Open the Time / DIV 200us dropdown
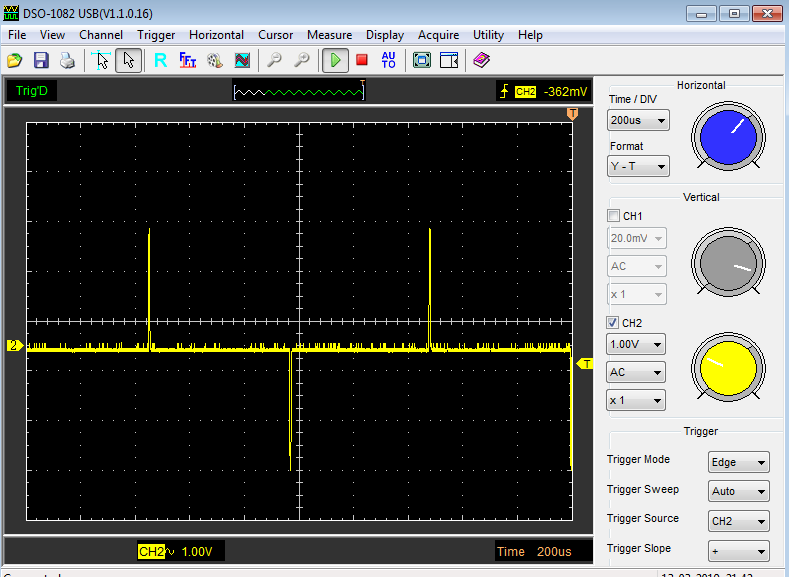Image resolution: width=789 pixels, height=577 pixels. (638, 120)
